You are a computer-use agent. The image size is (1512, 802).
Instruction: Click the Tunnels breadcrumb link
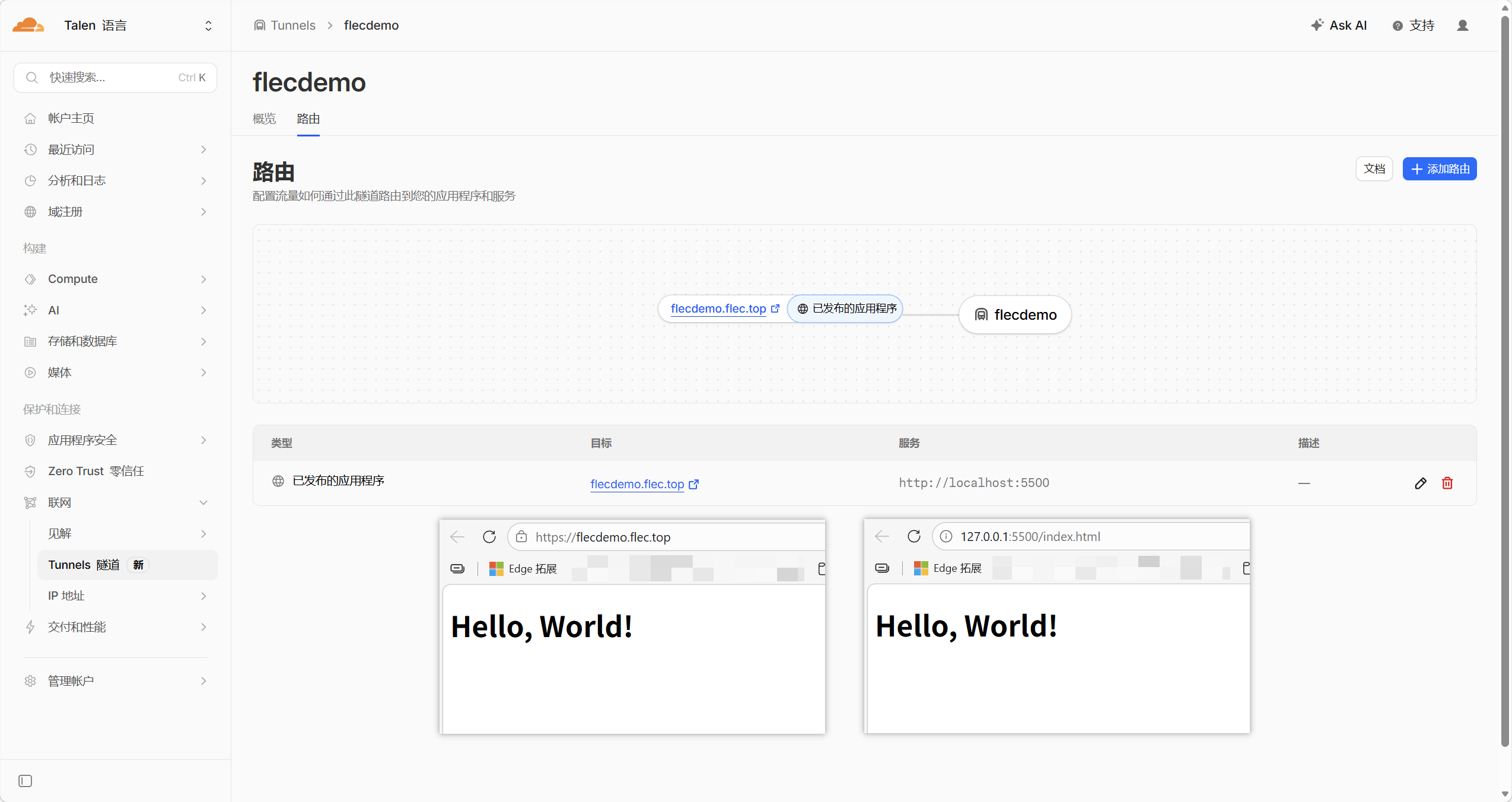292,26
